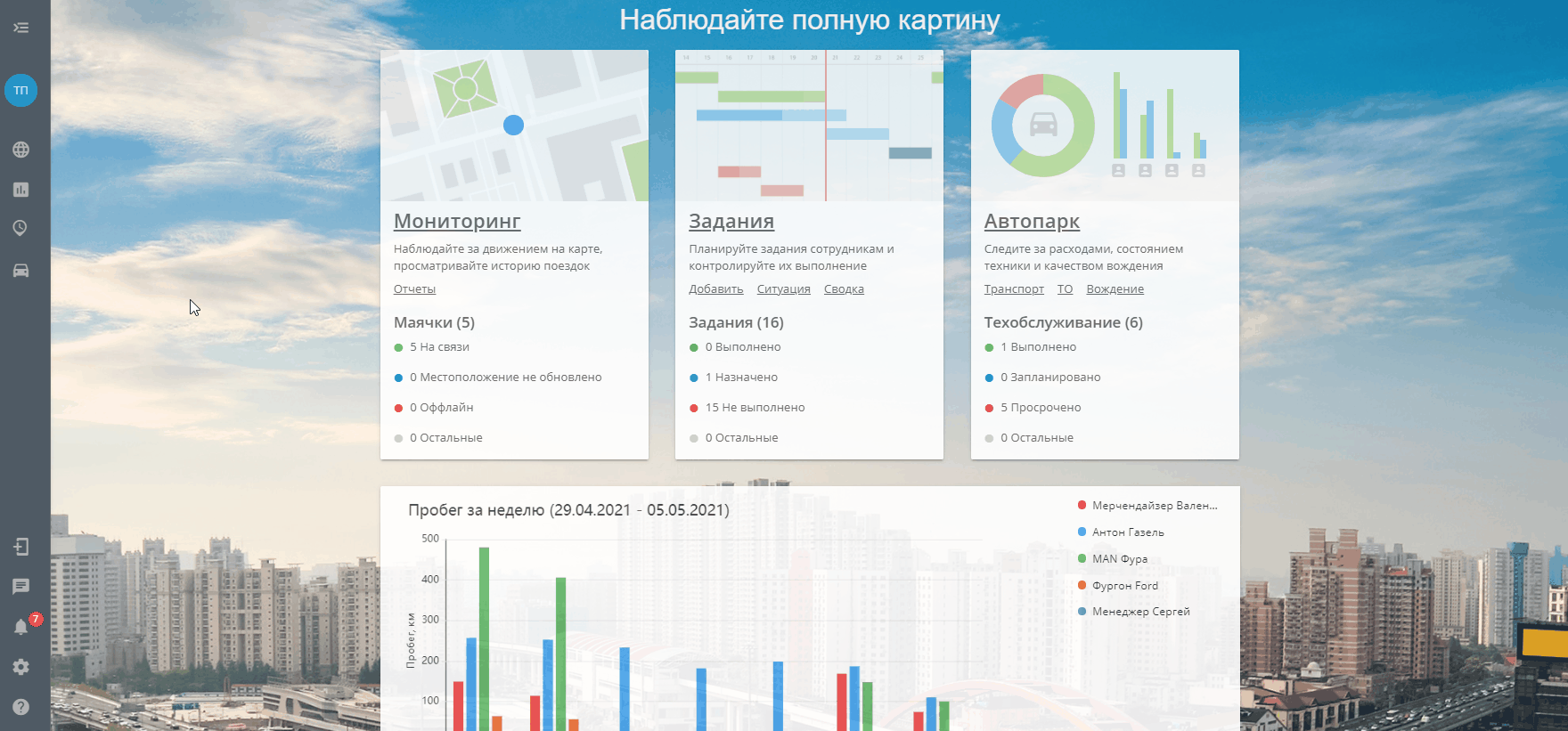Expand the sidebar menu icon
The image size is (1568, 731).
coord(21,28)
